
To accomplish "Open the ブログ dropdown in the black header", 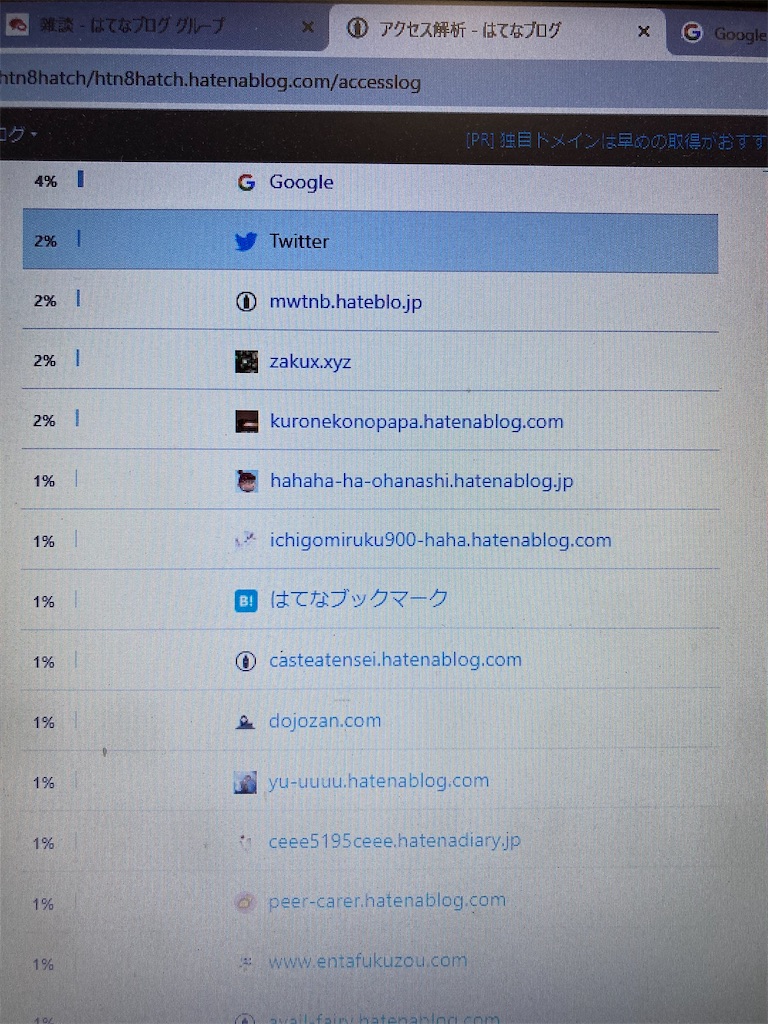I will click(x=18, y=134).
